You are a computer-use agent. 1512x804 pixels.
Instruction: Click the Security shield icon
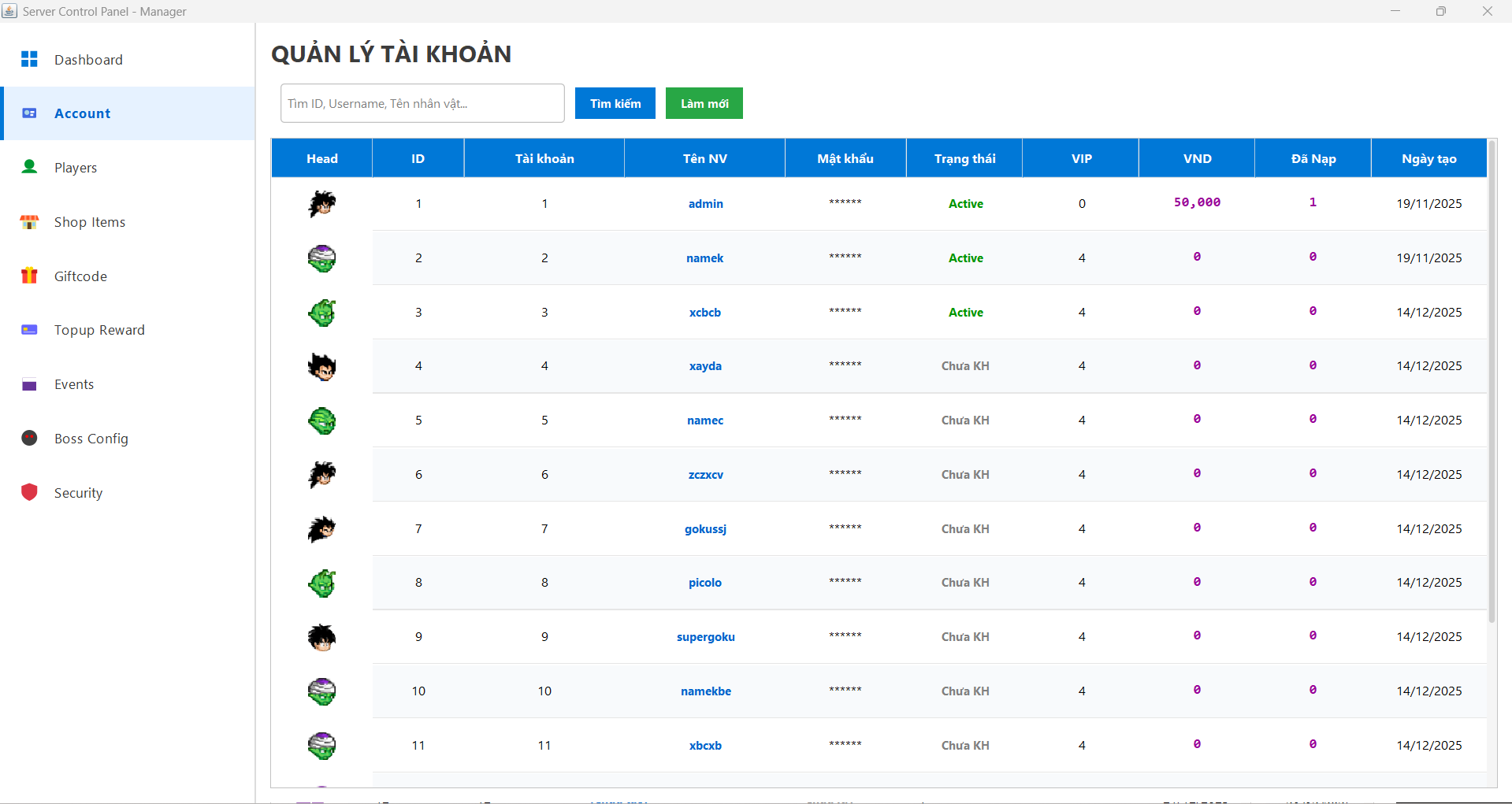[x=29, y=492]
